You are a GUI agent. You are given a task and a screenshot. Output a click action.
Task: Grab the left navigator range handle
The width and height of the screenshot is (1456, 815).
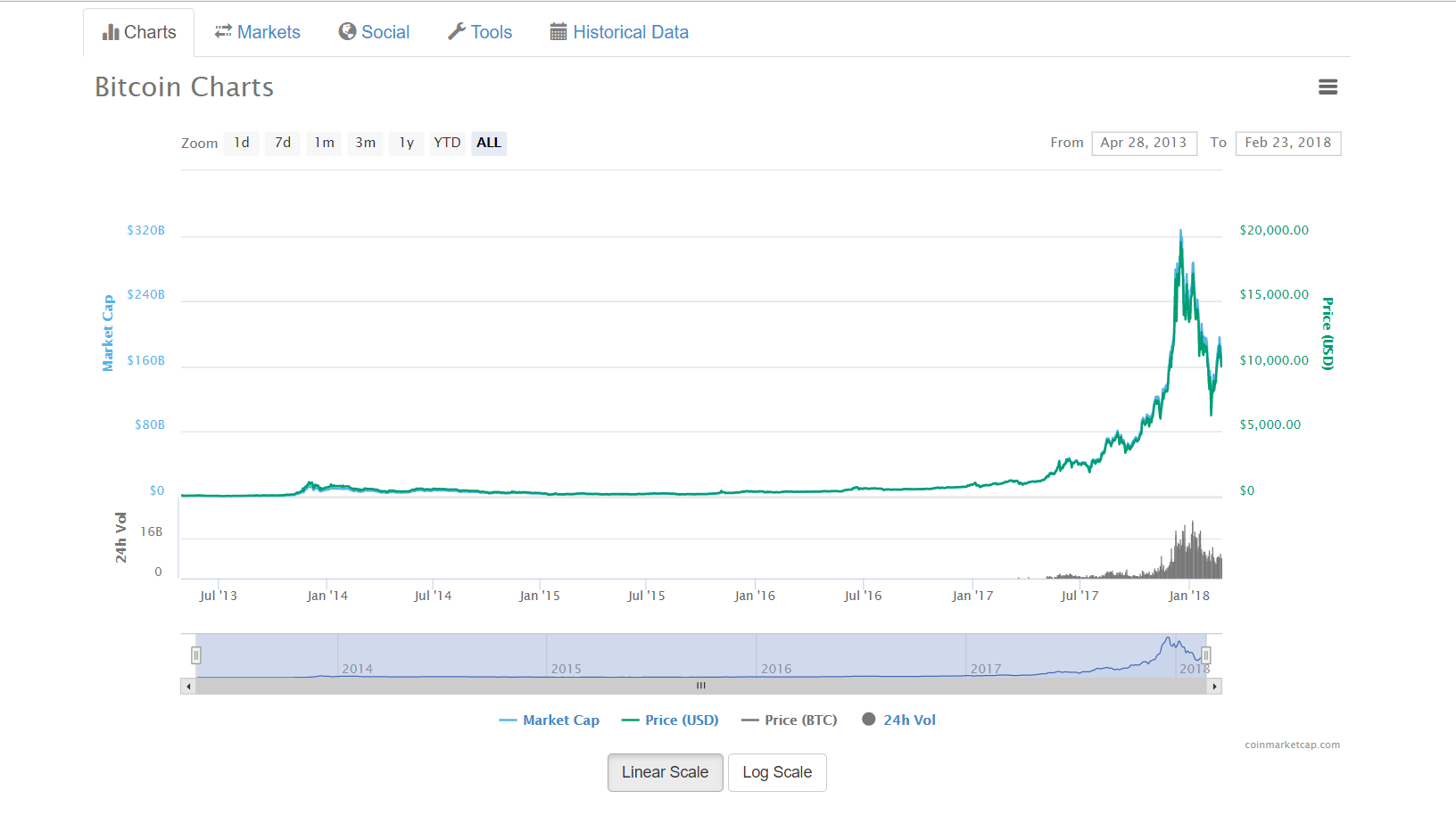196,655
